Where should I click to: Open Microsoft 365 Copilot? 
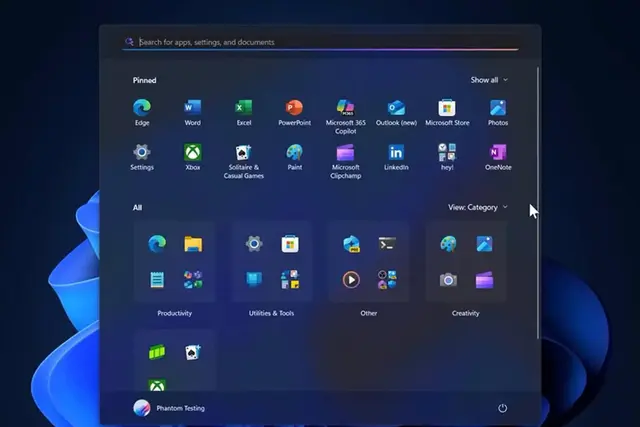[x=345, y=116]
